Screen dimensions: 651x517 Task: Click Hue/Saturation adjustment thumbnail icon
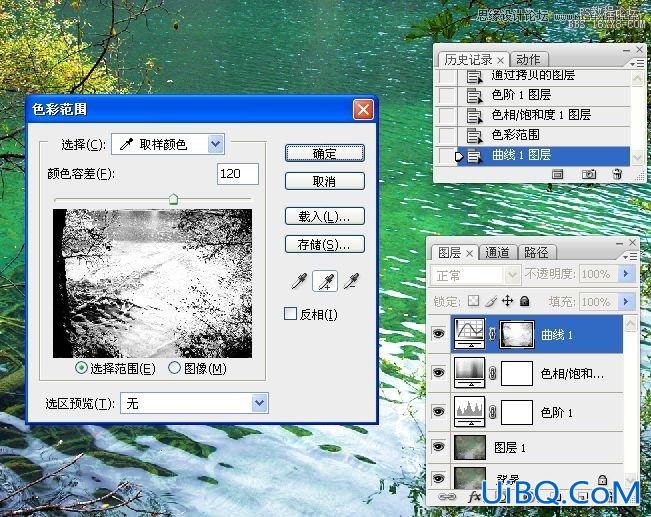tap(470, 372)
